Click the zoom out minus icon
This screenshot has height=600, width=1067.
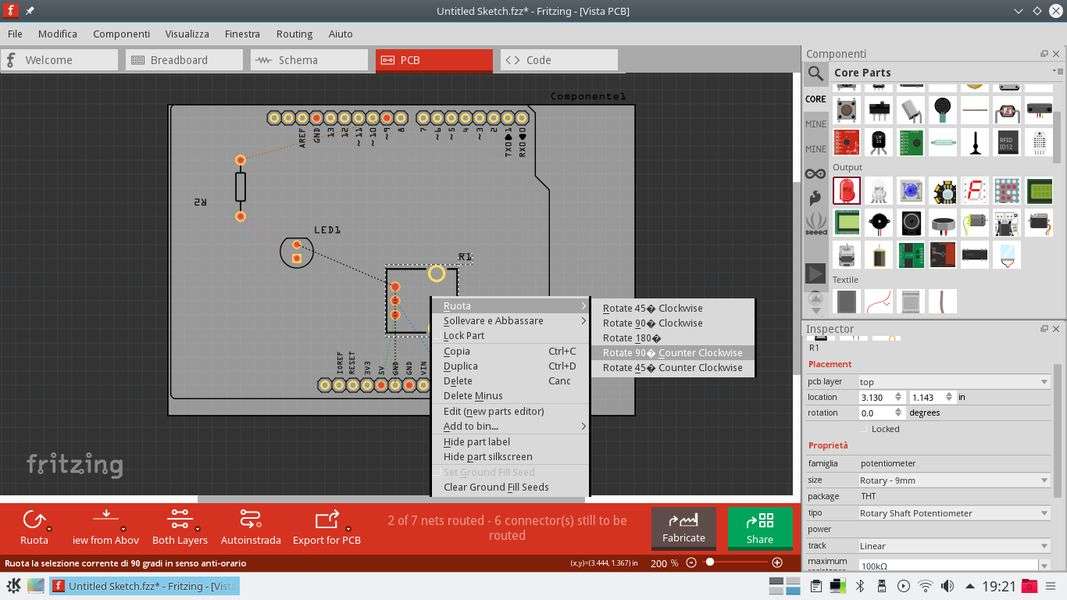(691, 563)
